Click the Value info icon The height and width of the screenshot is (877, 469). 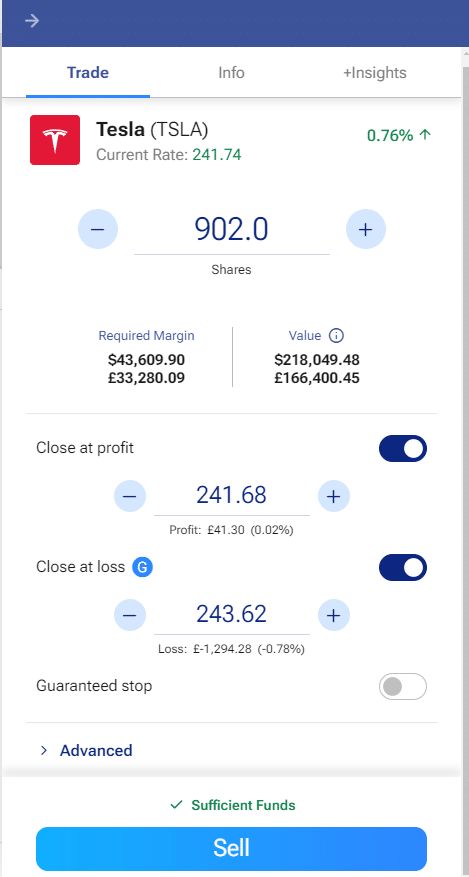pos(336,336)
